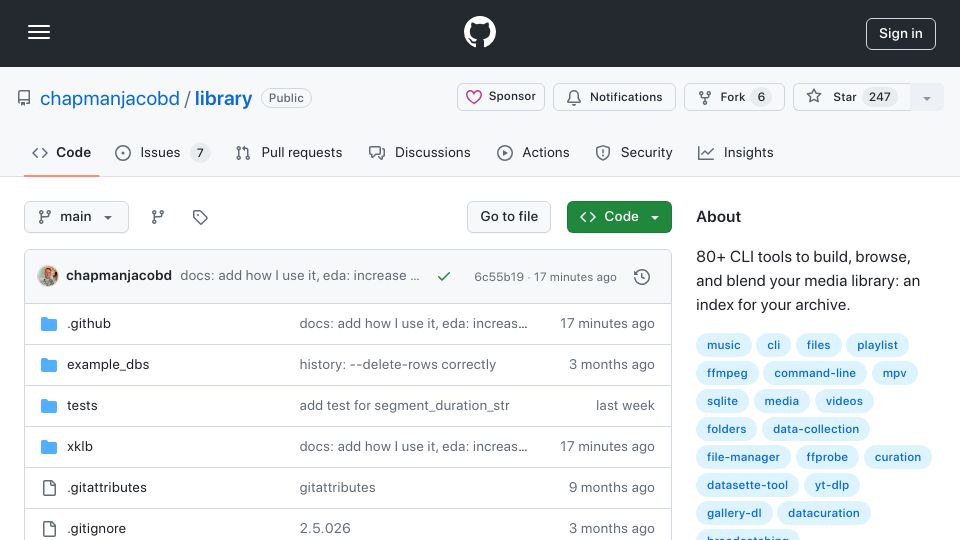
Task: Open the .gitignore file
Action: point(96,528)
